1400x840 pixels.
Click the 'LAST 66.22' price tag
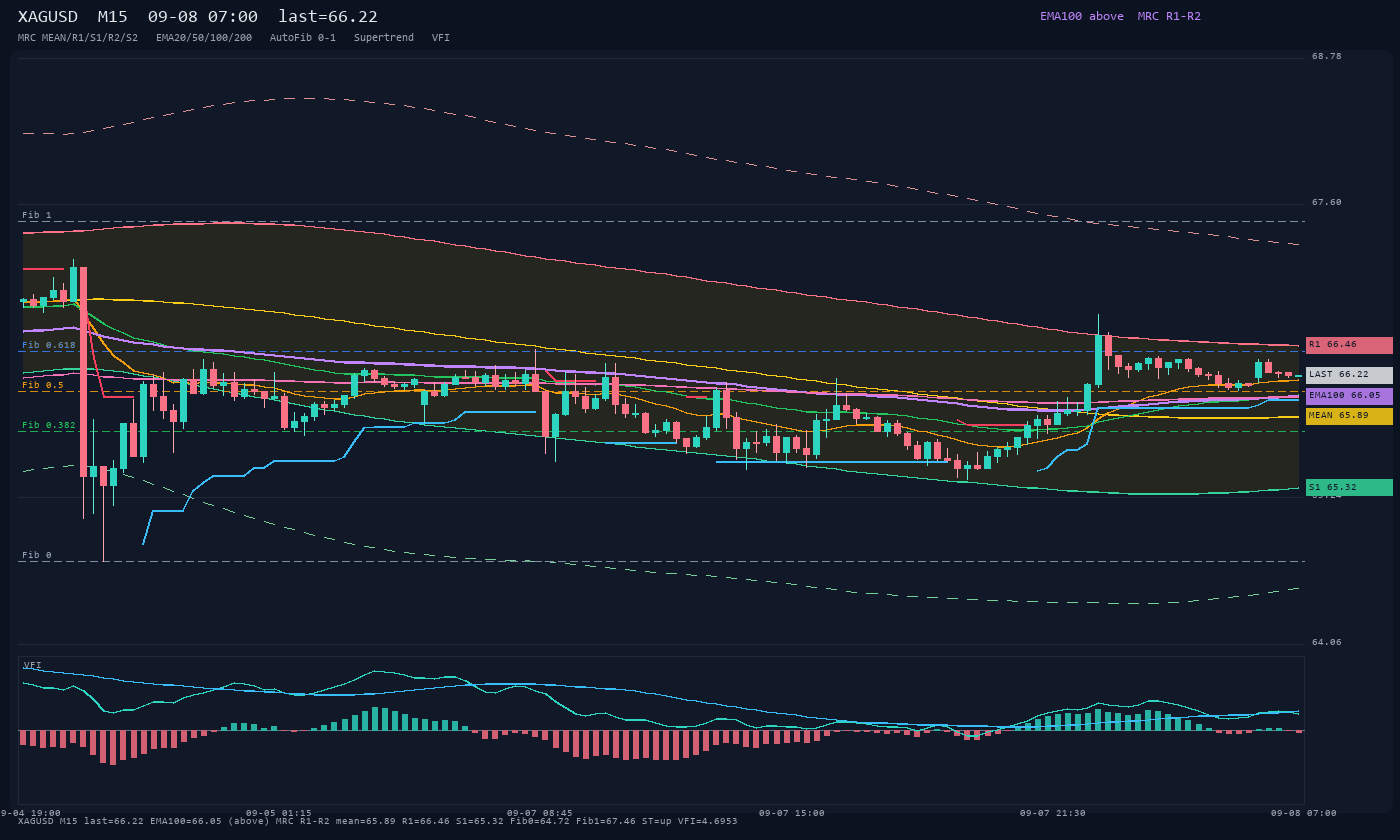(x=1349, y=375)
